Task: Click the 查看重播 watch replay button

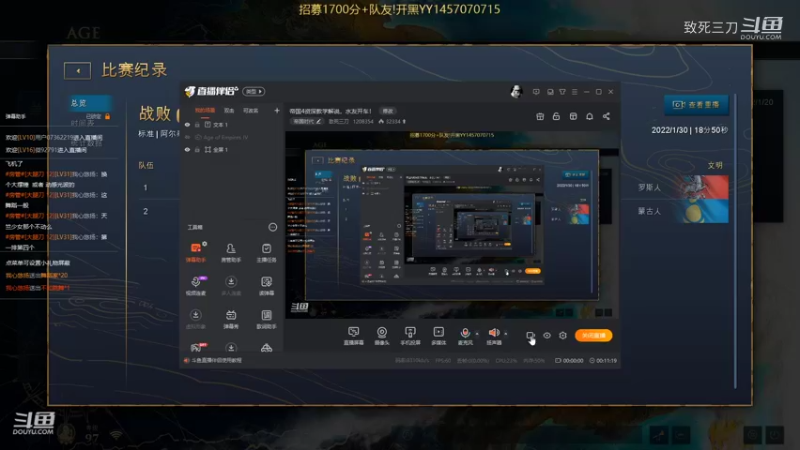Action: [696, 105]
